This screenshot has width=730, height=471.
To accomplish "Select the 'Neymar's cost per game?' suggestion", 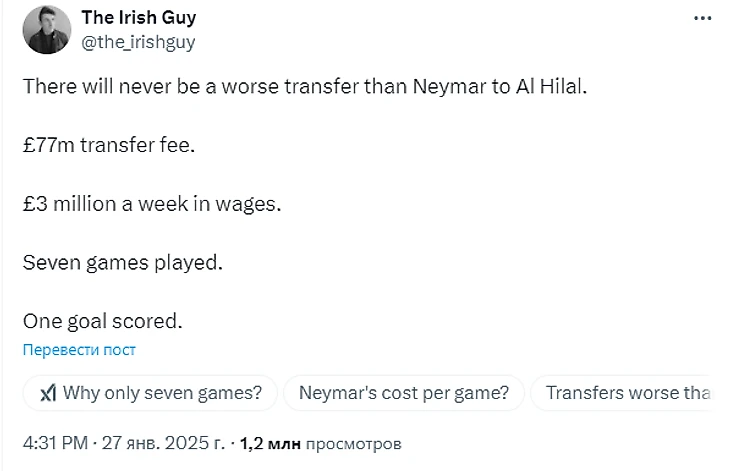I will 411,393.
